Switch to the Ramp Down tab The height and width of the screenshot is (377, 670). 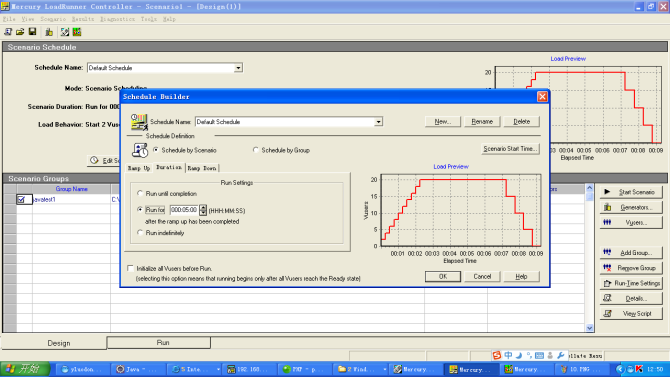pyautogui.click(x=202, y=168)
